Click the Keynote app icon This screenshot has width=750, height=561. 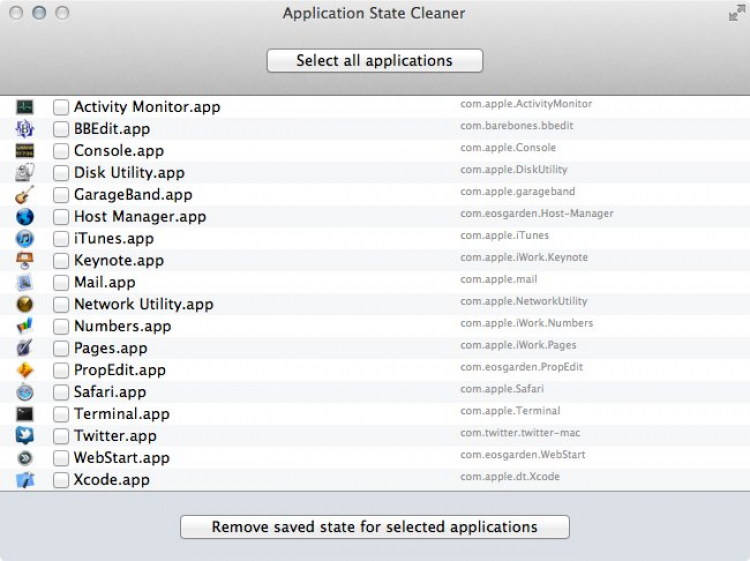pos(25,261)
